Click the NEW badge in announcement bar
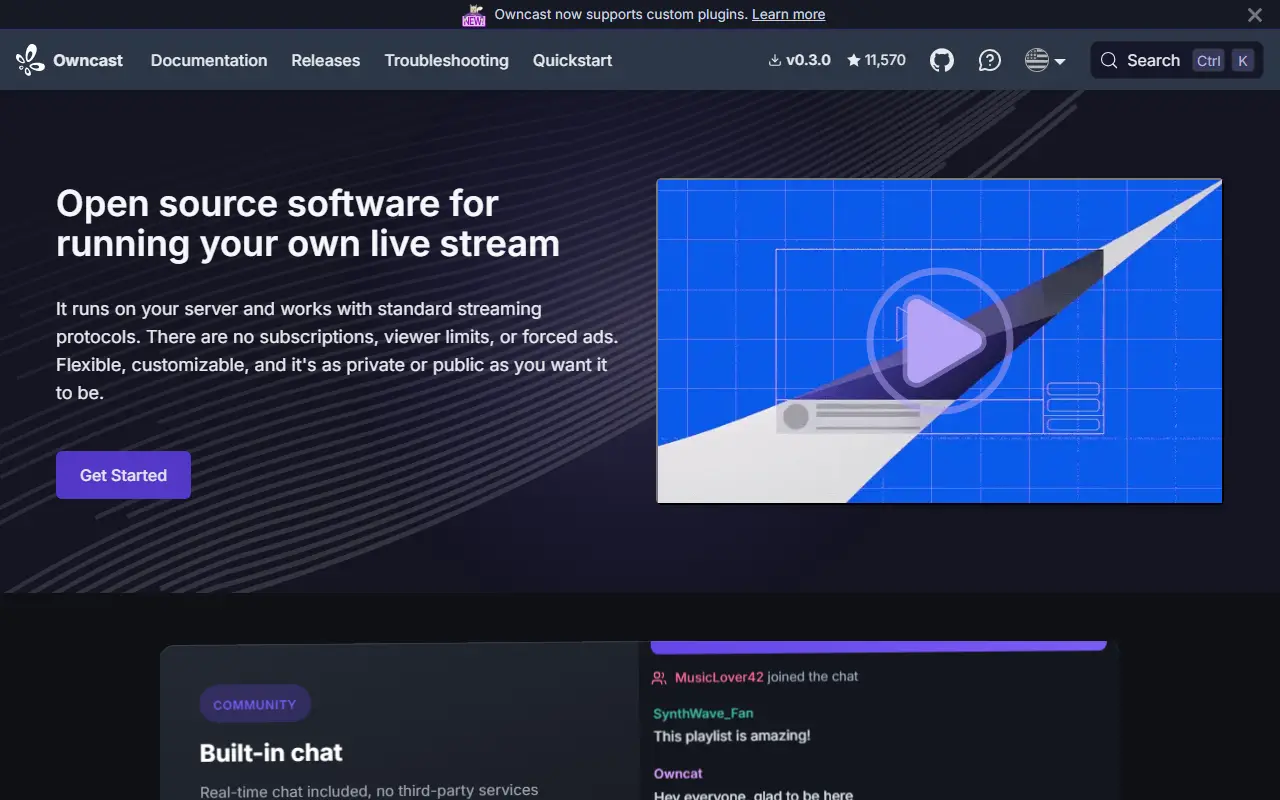The width and height of the screenshot is (1280, 800). pyautogui.click(x=474, y=14)
